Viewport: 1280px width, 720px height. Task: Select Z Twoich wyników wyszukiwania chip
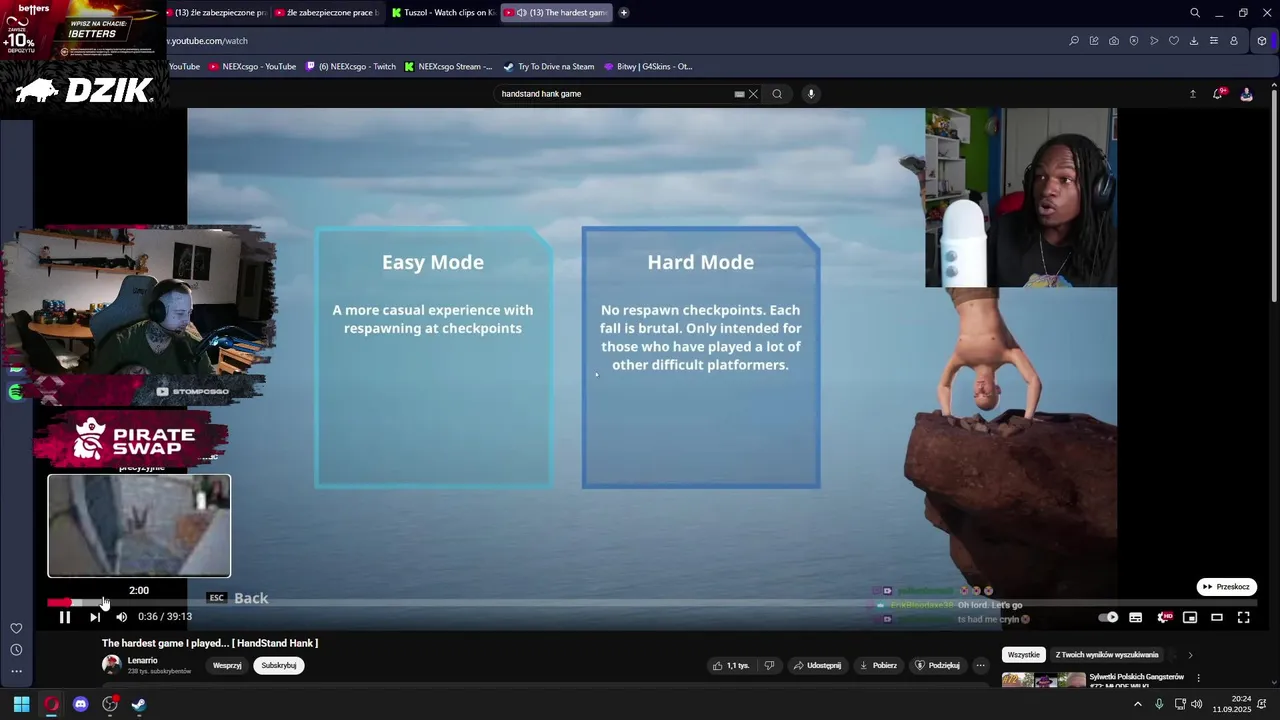tap(1107, 655)
